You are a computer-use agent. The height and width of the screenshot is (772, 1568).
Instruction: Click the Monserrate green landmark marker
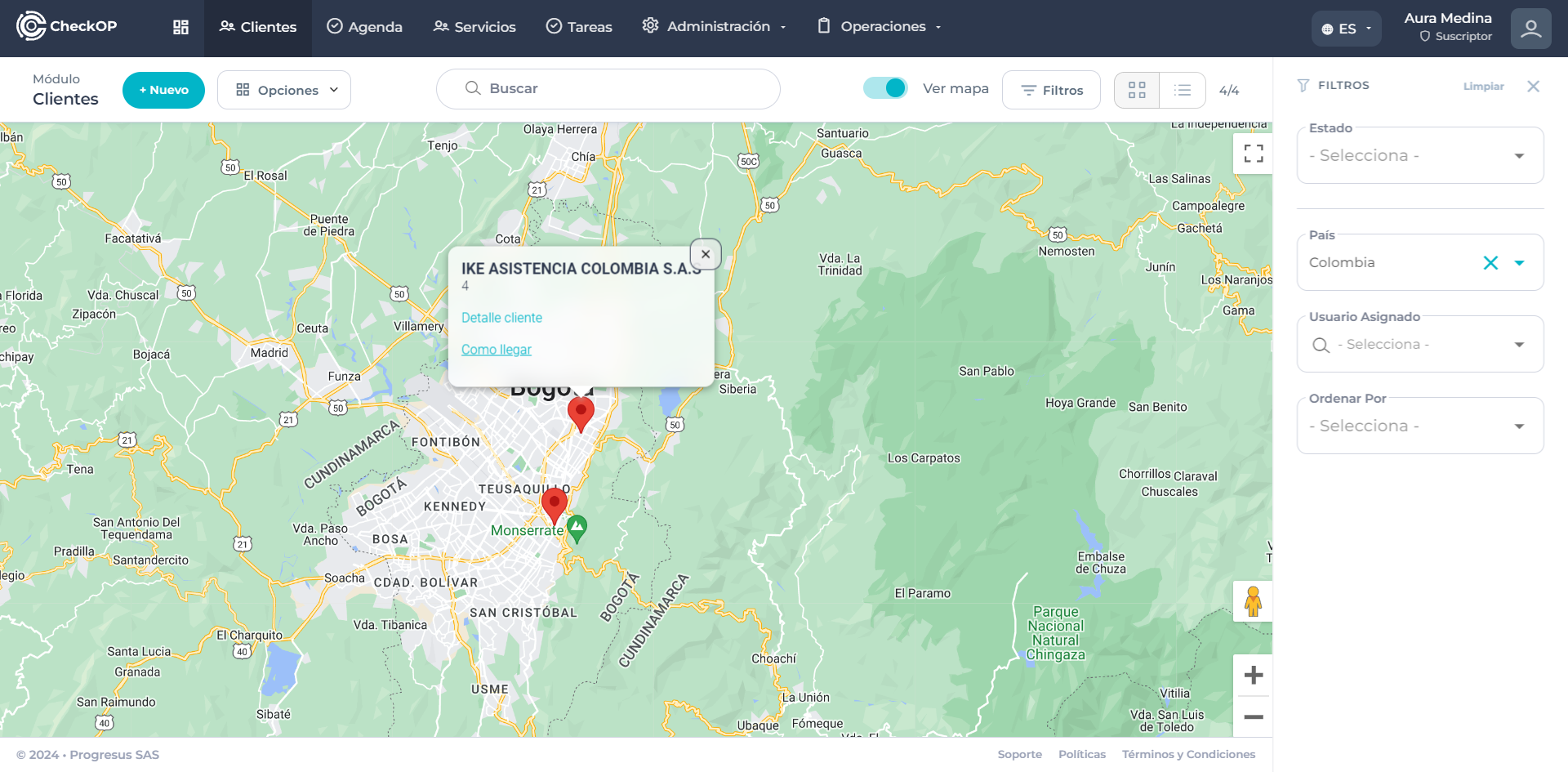pyautogui.click(x=577, y=529)
